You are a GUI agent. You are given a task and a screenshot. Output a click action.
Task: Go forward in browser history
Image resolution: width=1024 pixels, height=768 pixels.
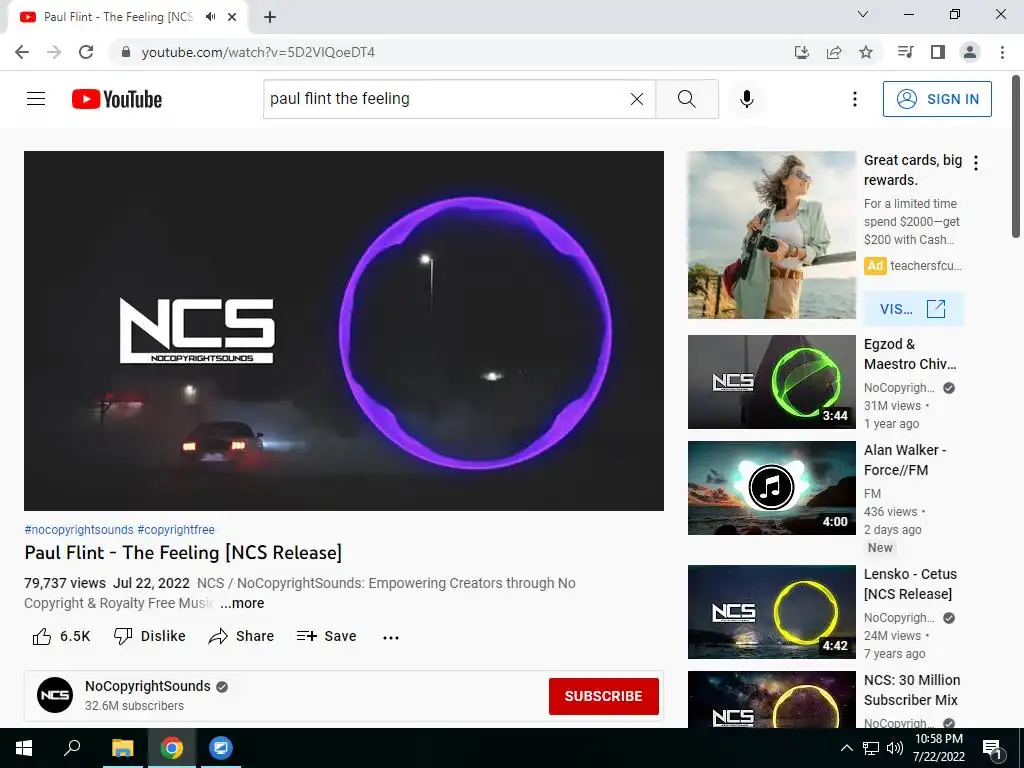[x=54, y=52]
